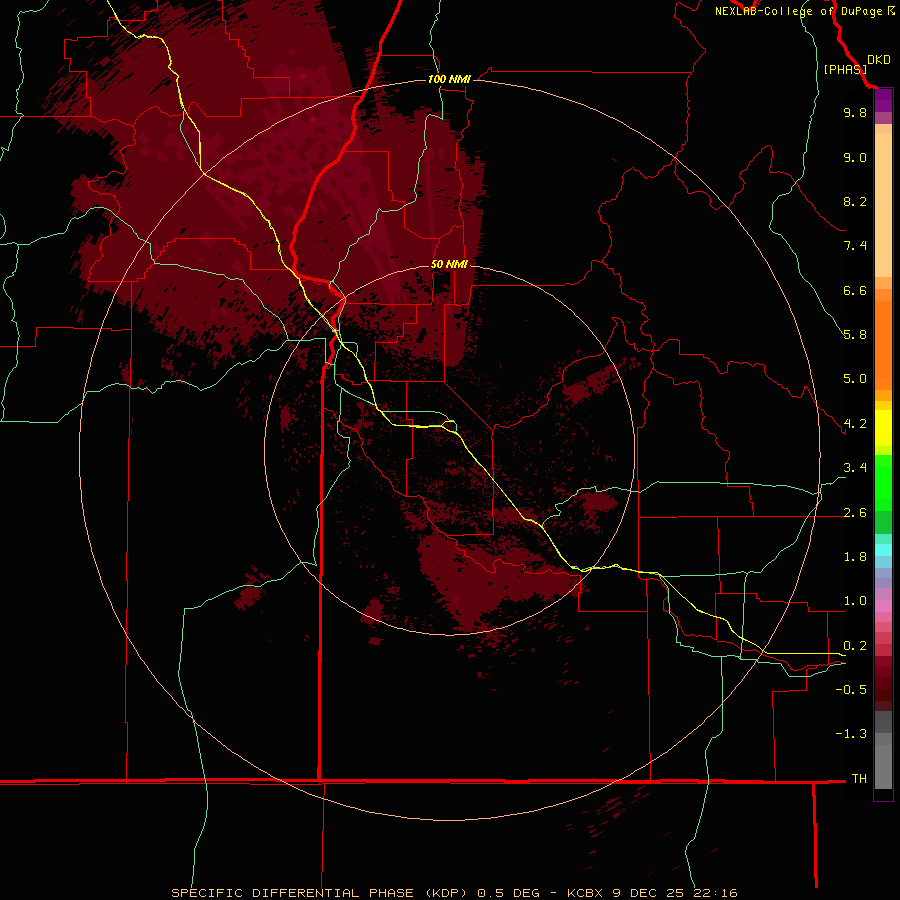Click the 50 NMI range ring label

pos(449,264)
